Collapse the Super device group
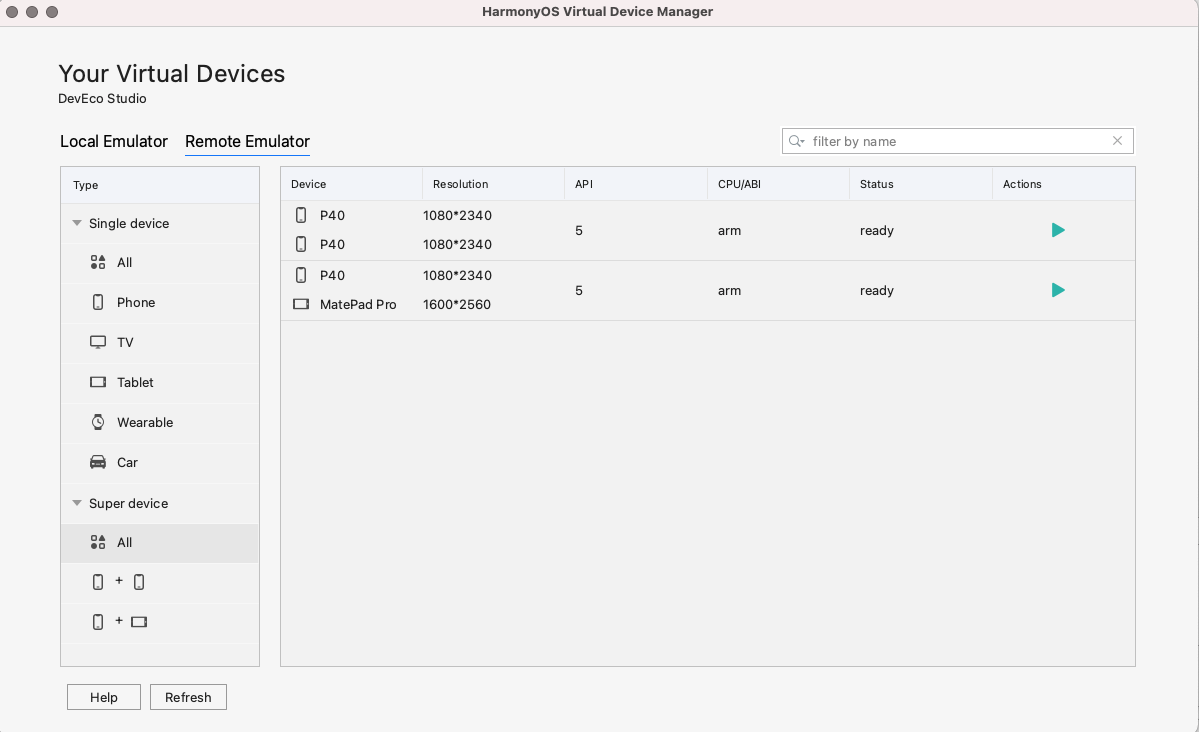This screenshot has height=732, width=1199. [x=77, y=503]
